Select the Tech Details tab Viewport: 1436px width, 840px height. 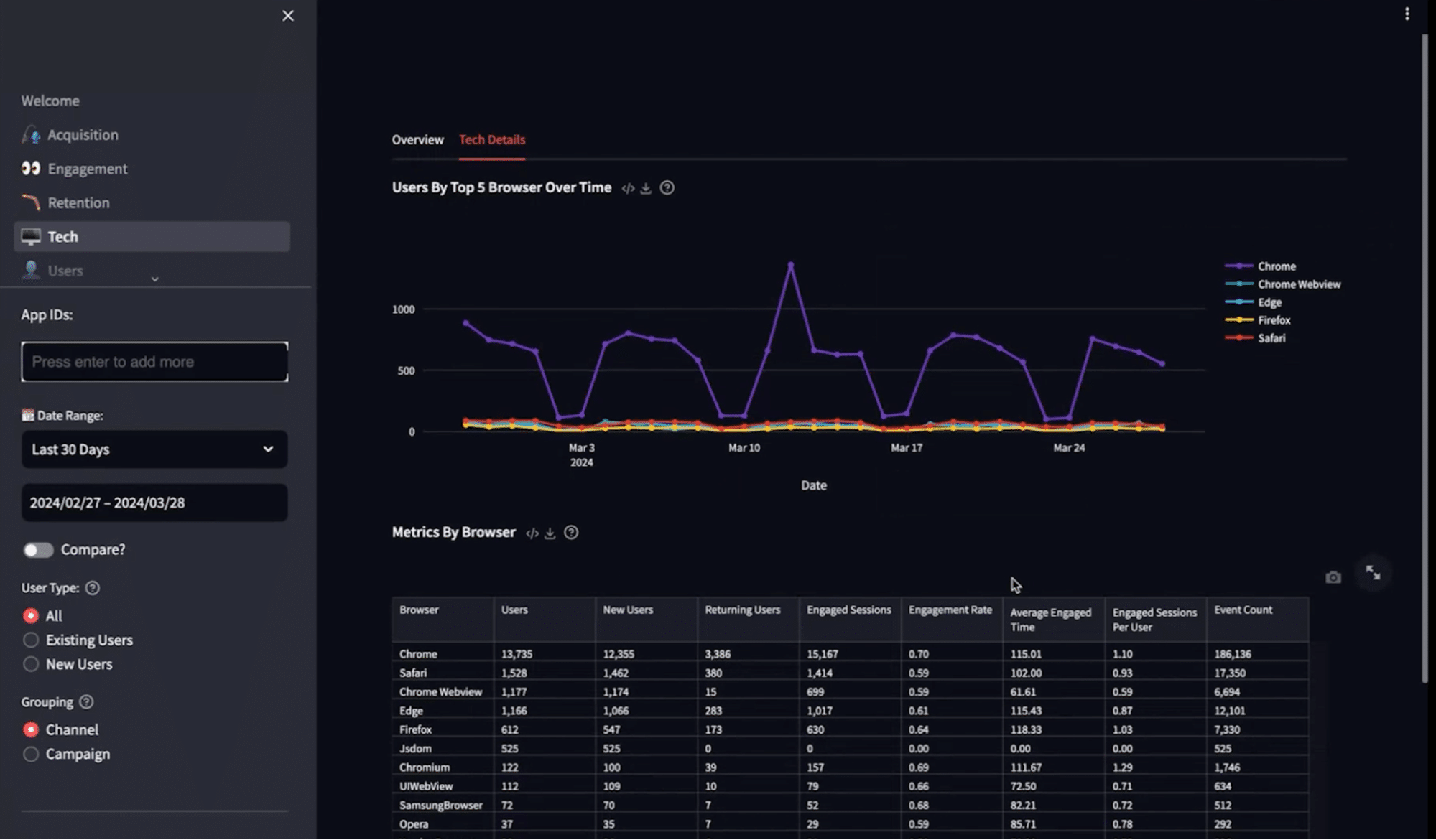[491, 140]
